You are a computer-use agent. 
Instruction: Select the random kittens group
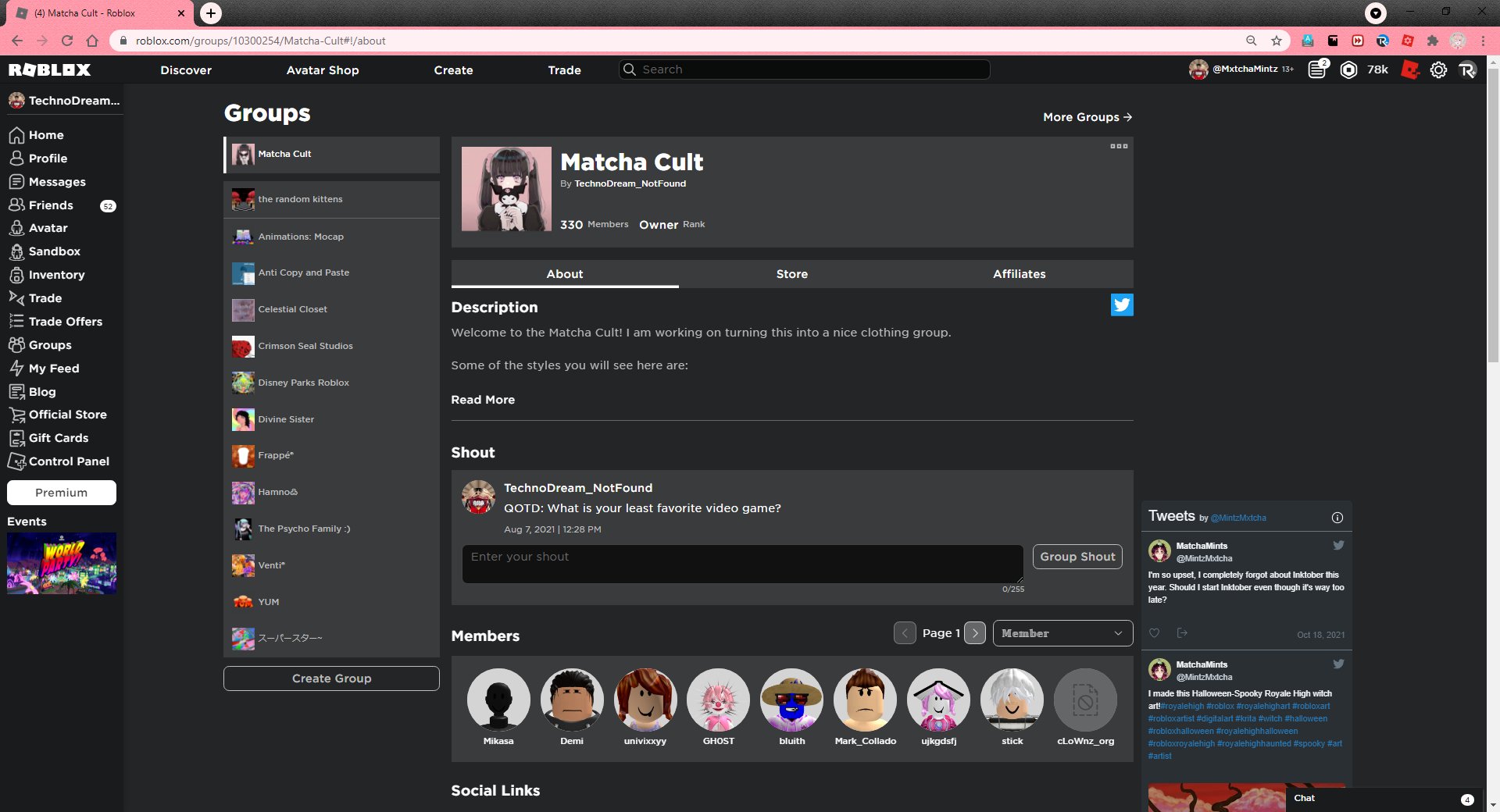[331, 199]
